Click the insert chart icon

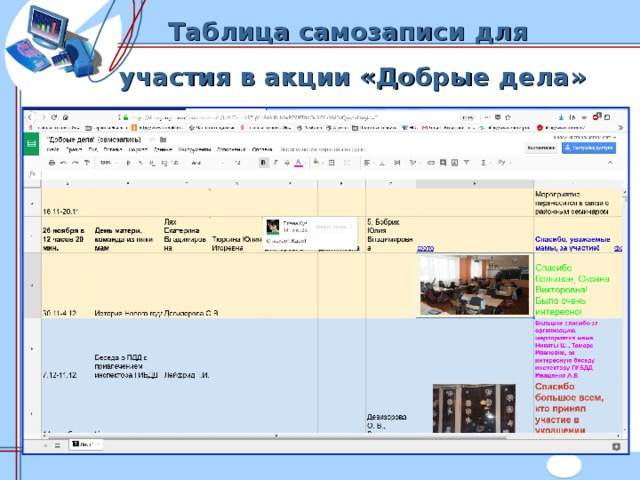[x=454, y=163]
